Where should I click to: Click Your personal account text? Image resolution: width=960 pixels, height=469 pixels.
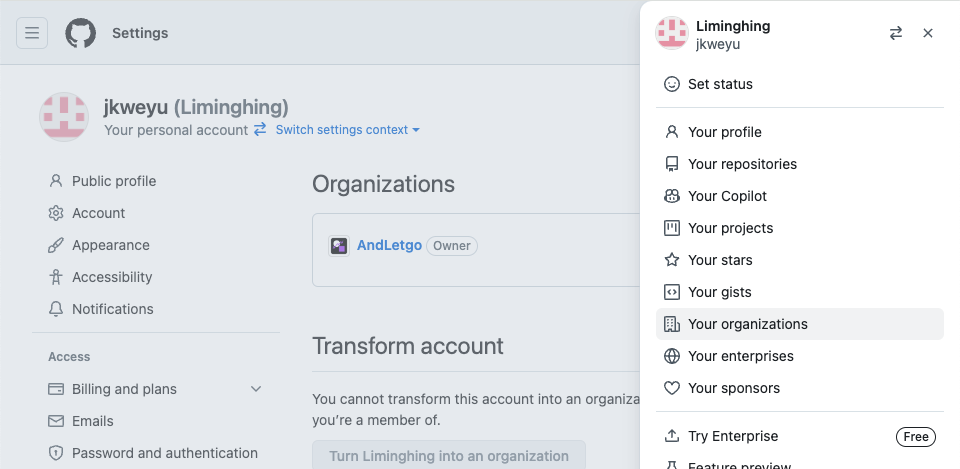click(x=176, y=130)
